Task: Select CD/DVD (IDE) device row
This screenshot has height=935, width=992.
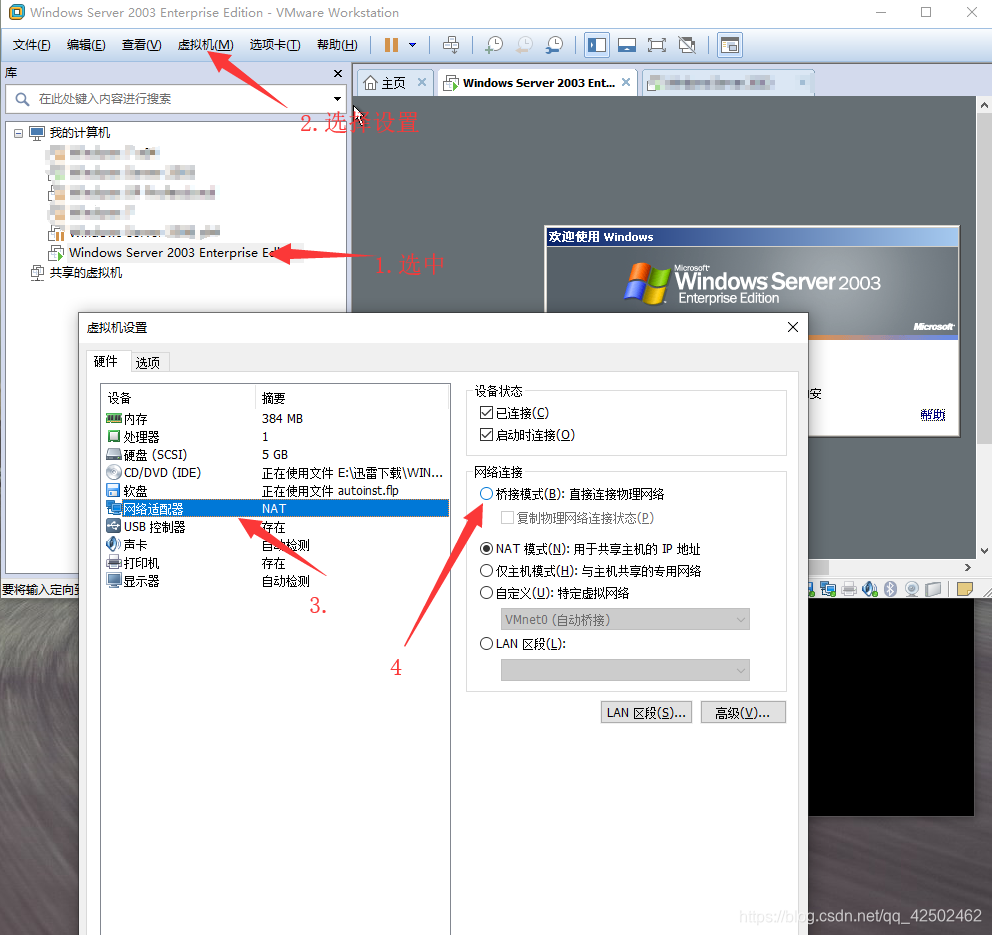Action: [x=277, y=473]
